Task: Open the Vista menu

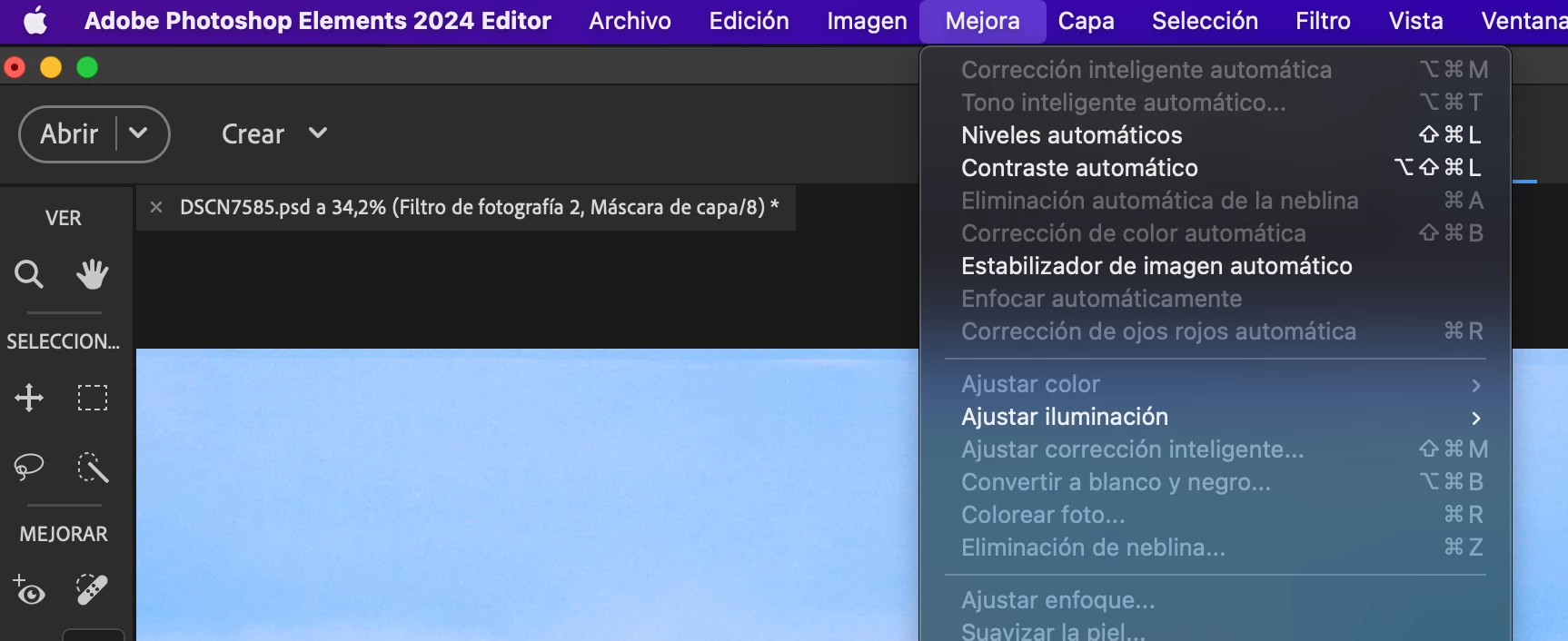Action: 1415,20
